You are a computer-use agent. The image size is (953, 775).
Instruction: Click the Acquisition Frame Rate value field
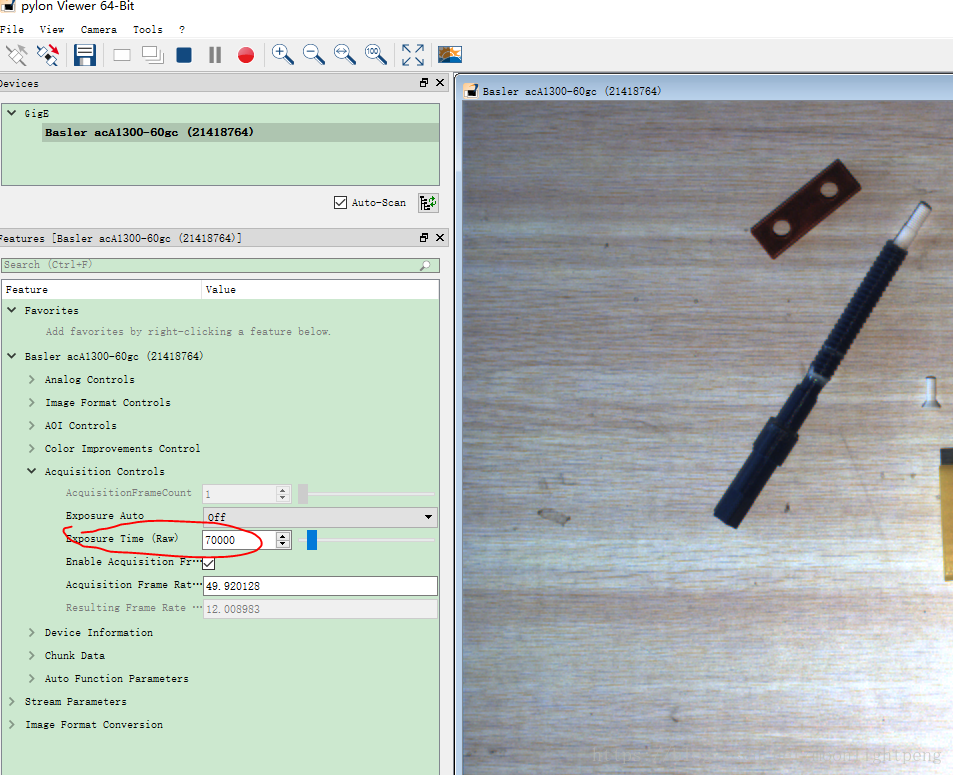(320, 586)
